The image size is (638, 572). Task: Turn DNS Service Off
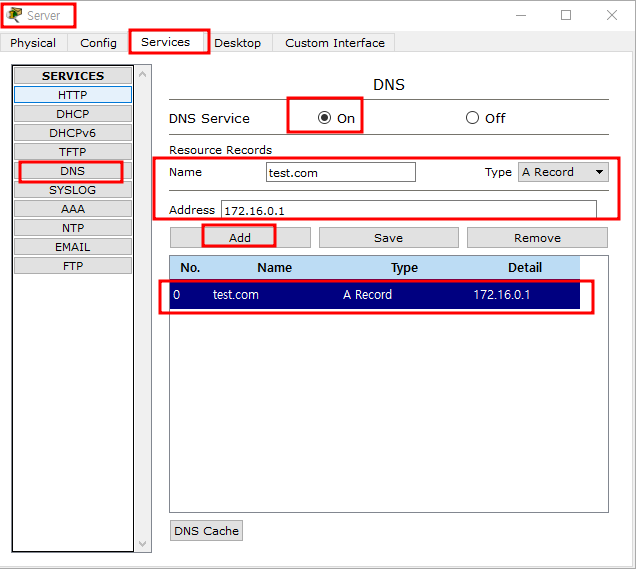click(x=472, y=118)
